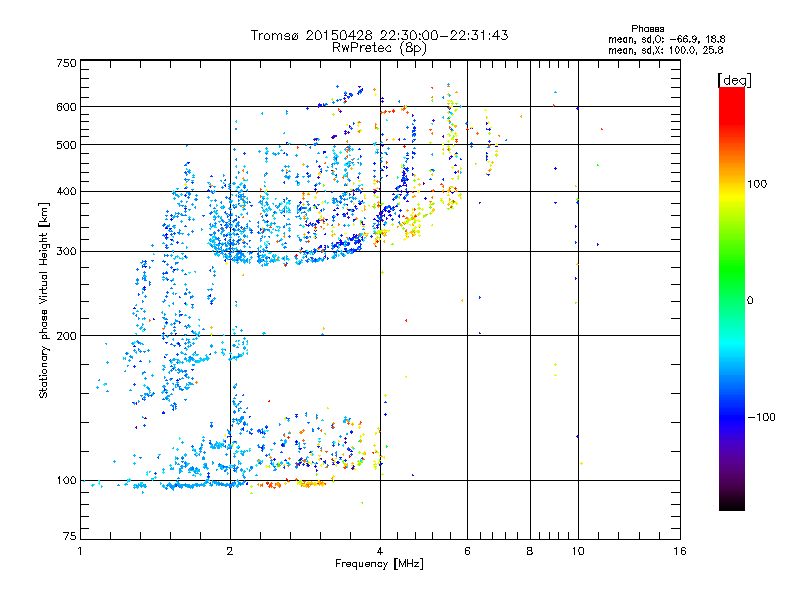Click the 'Frequency [MHz]' axis title
Image resolution: width=800 pixels, height=600 pixels.
[x=379, y=564]
